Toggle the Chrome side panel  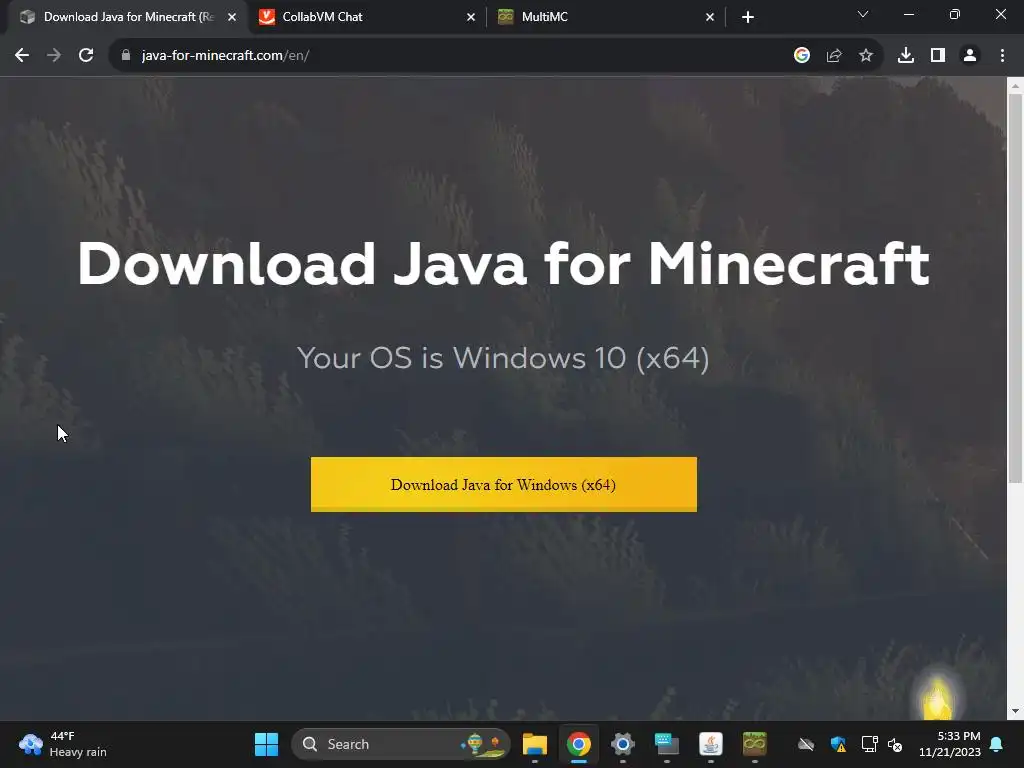point(938,56)
